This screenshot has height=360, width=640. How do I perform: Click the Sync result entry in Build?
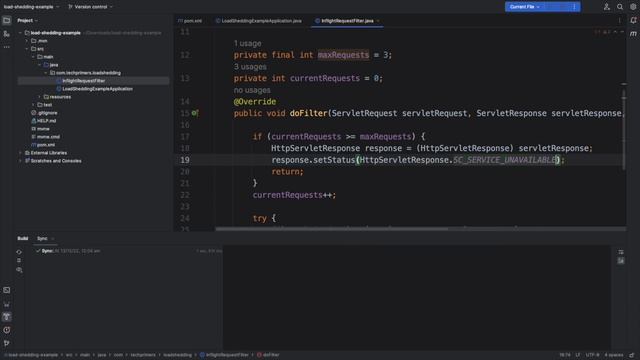[68, 251]
